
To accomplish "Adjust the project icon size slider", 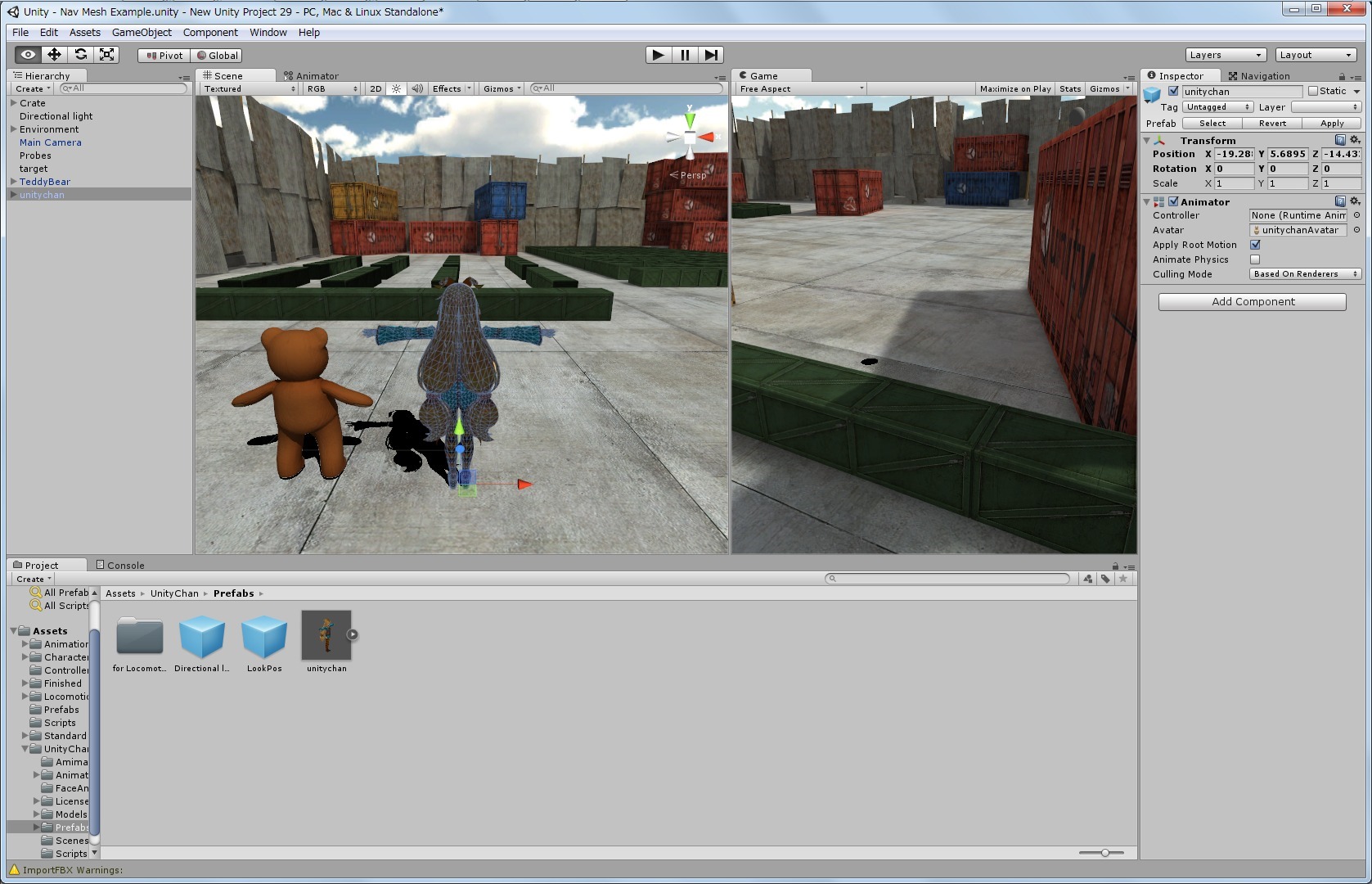I will pos(1104,853).
